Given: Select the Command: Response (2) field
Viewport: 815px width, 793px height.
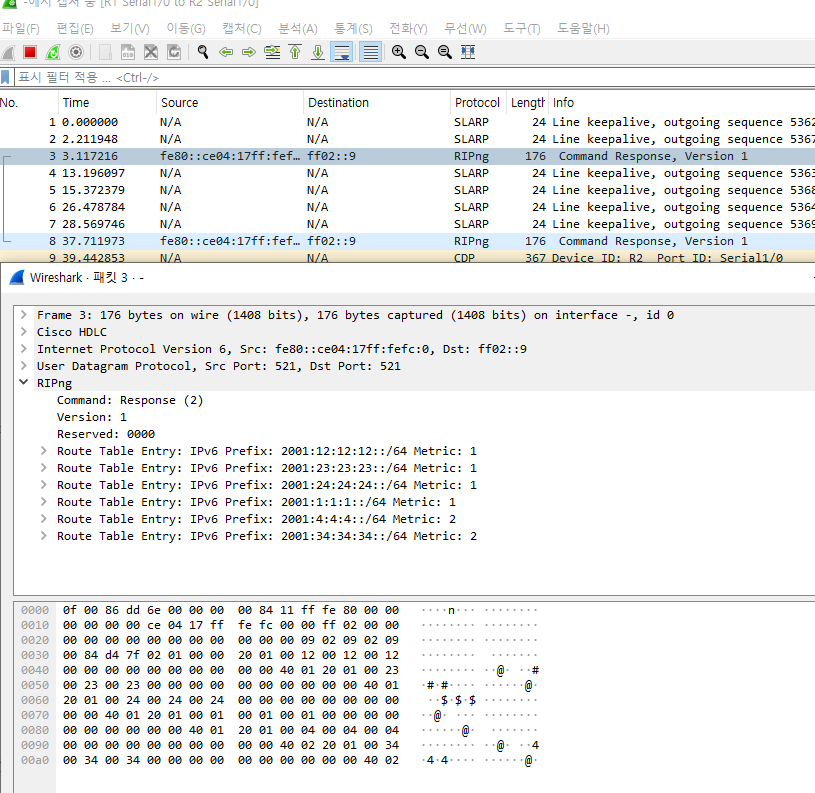Looking at the screenshot, I should pos(130,400).
